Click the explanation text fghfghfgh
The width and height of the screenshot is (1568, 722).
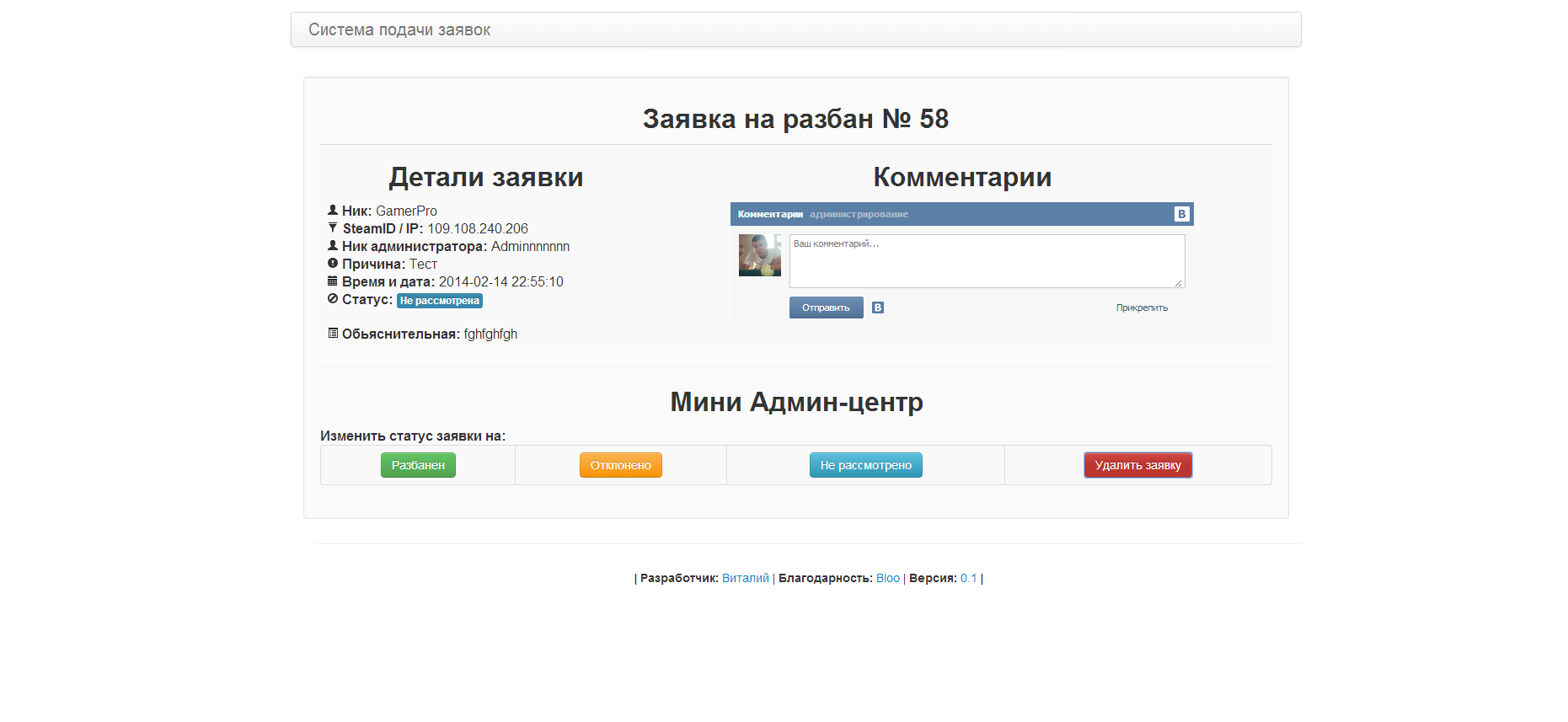click(x=490, y=334)
